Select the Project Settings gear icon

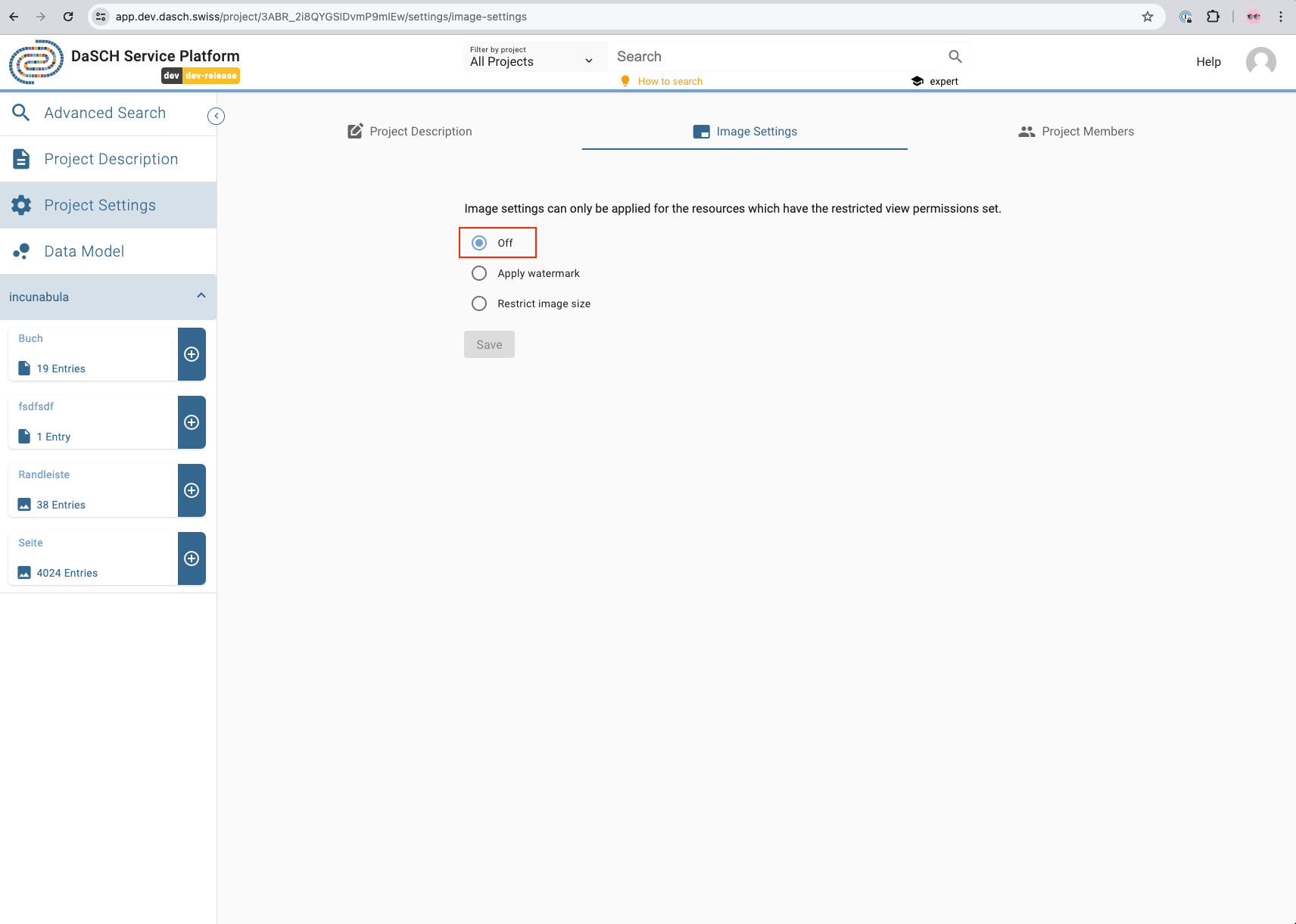click(20, 204)
